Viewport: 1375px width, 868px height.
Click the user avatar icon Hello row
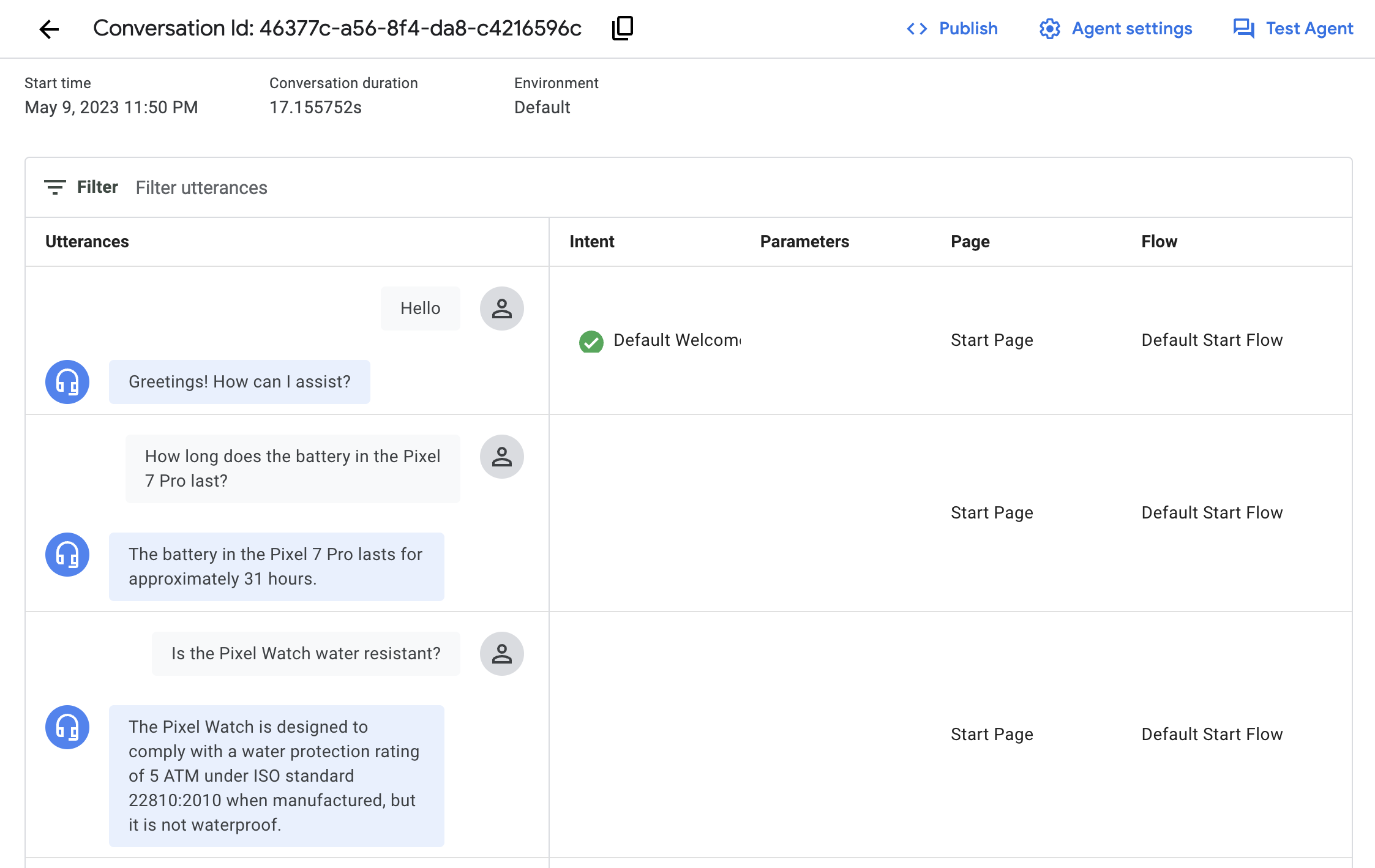502,308
